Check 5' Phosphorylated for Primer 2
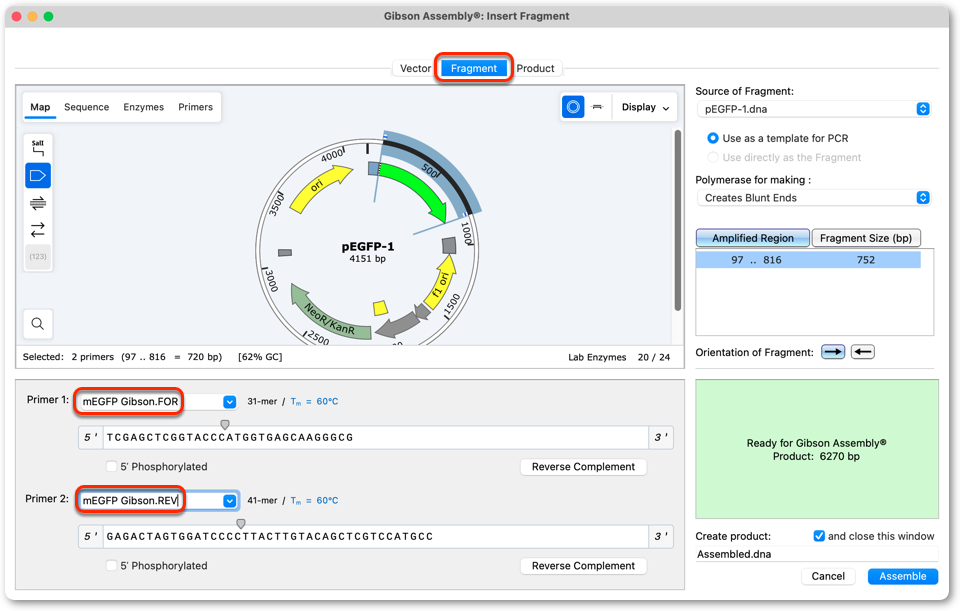The width and height of the screenshot is (960, 611). pos(111,566)
